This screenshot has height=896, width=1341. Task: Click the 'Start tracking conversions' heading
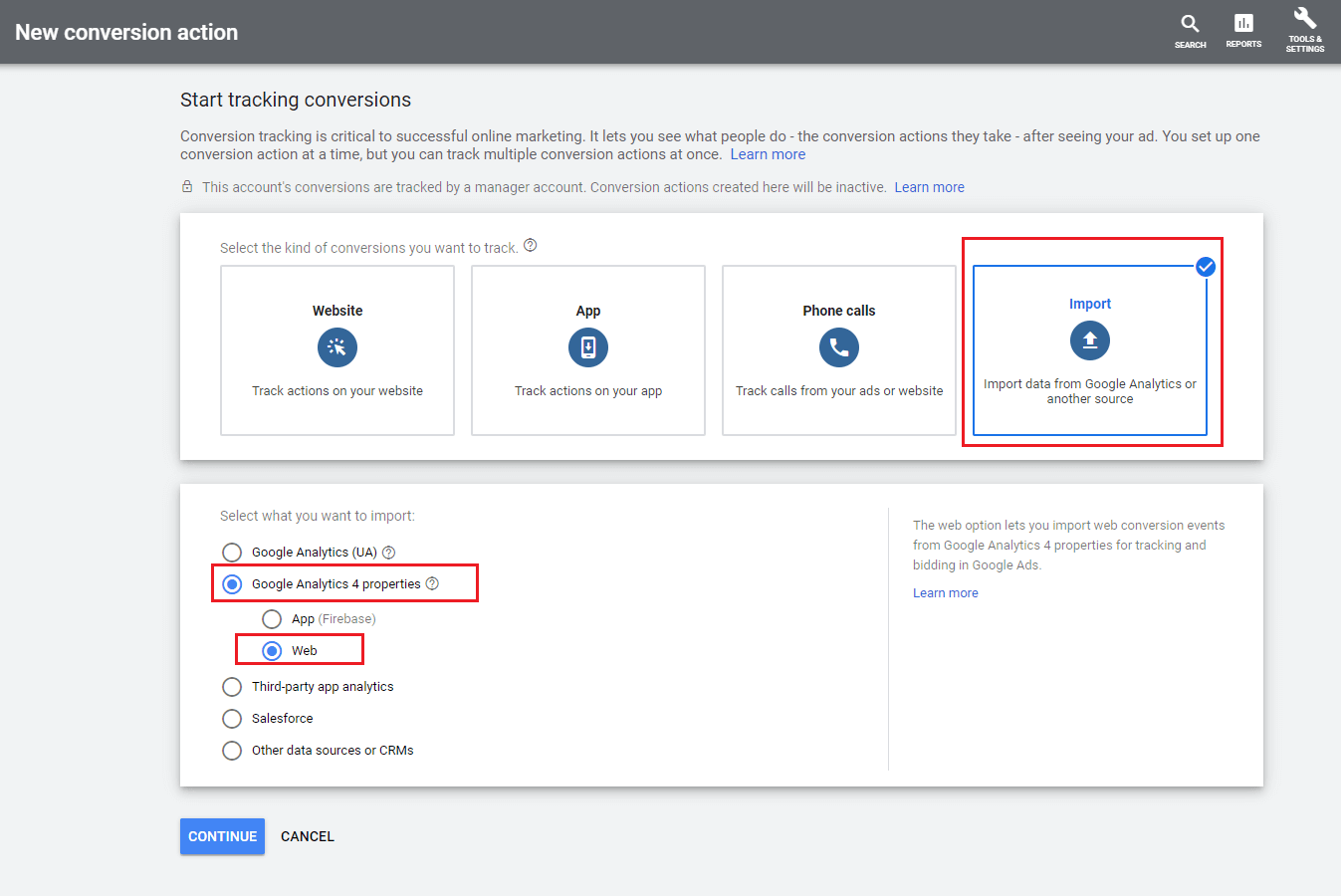pyautogui.click(x=296, y=100)
